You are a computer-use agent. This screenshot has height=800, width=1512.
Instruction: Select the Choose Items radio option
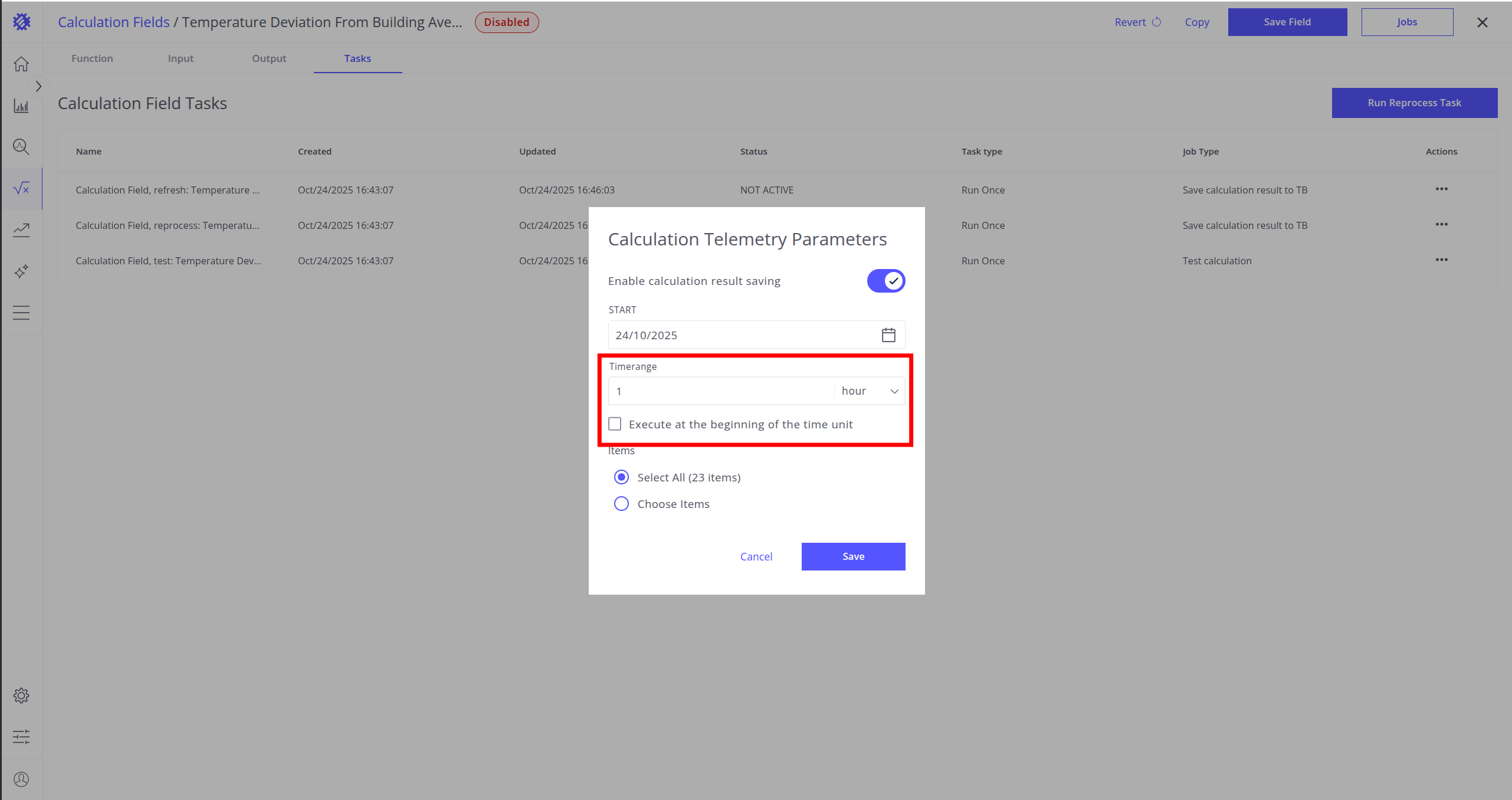tap(621, 504)
